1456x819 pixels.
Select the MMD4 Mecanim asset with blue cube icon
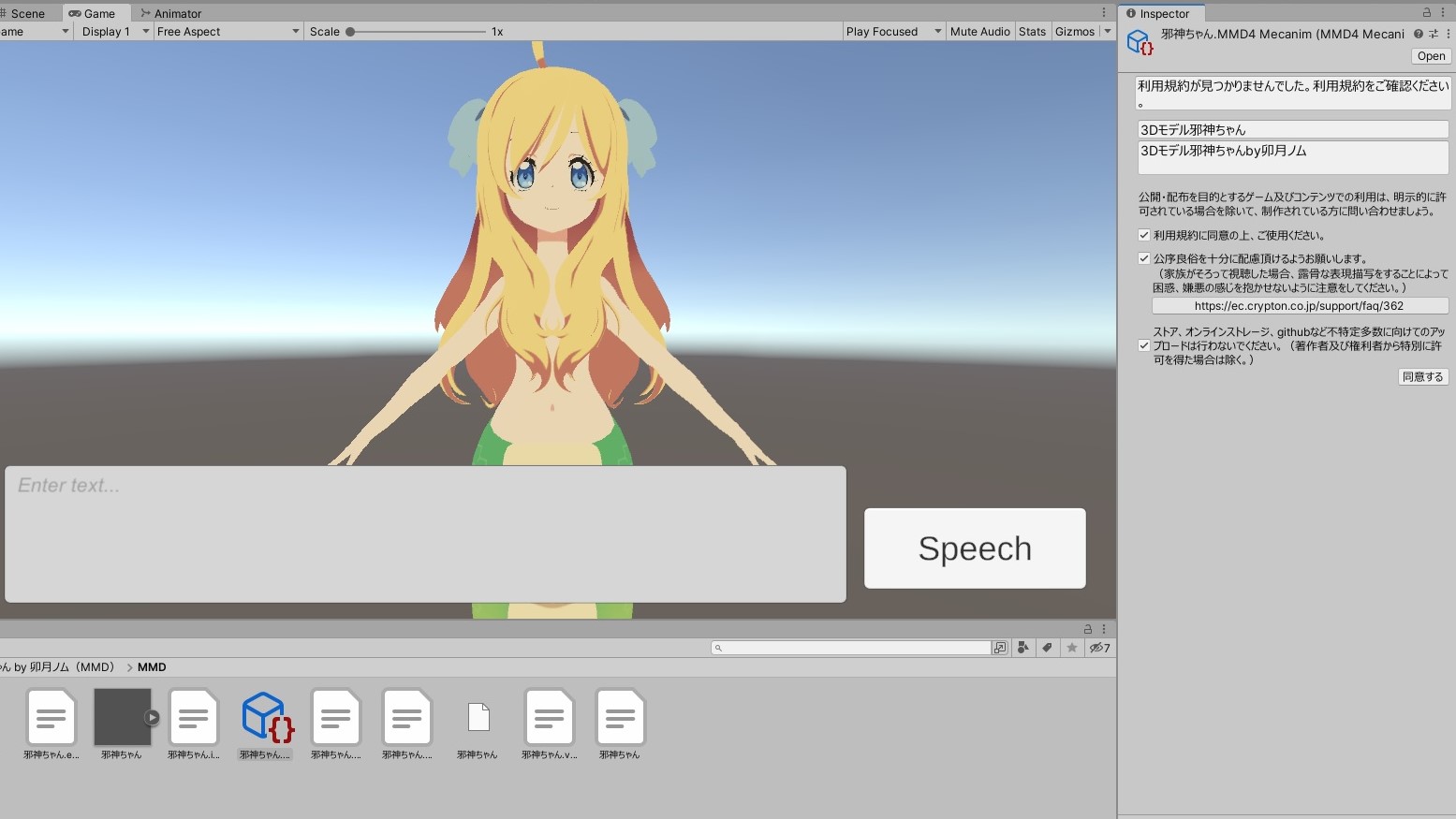click(x=266, y=724)
